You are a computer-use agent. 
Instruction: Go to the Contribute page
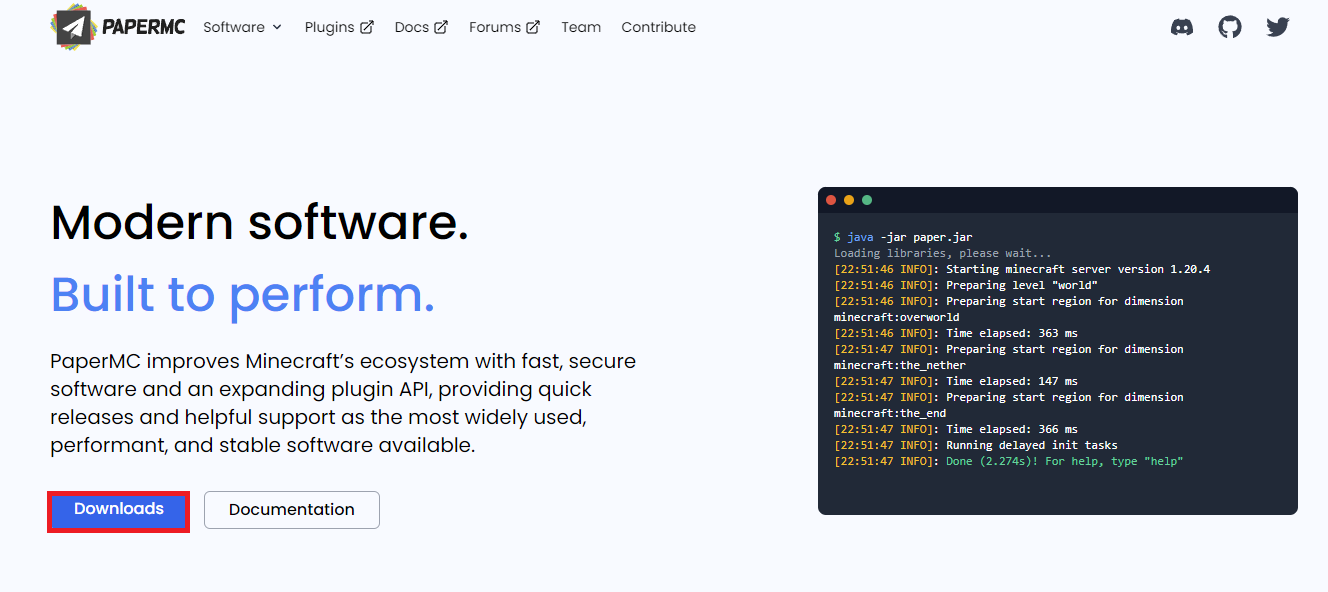pos(658,27)
